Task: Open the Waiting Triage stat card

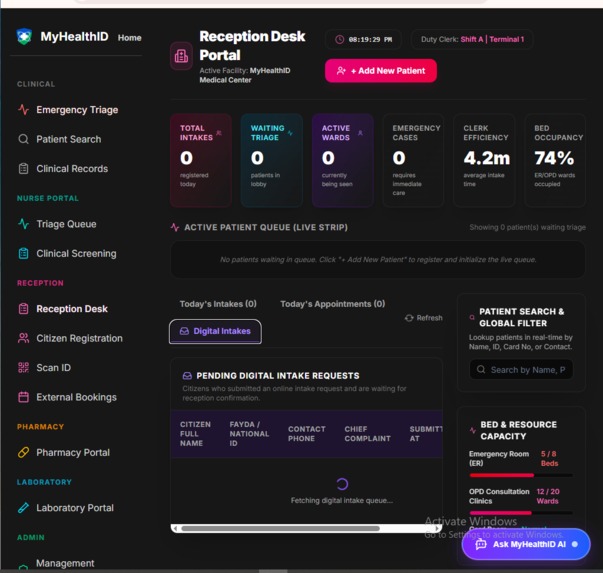Action: [272, 160]
